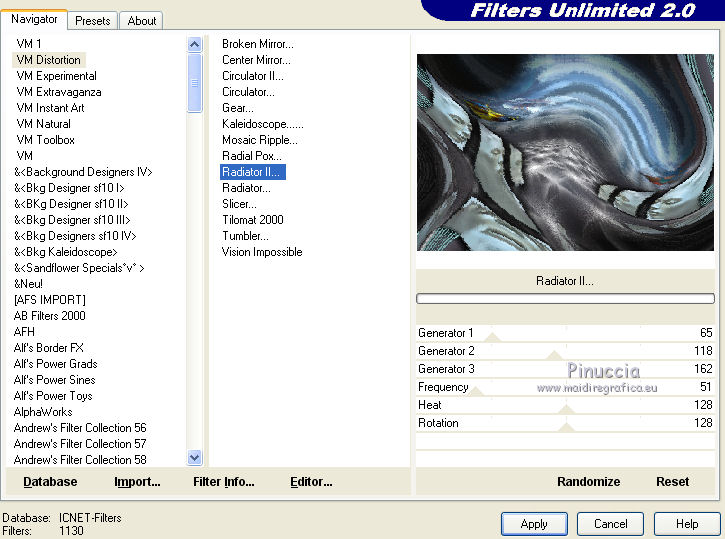Screen dimensions: 725x539
Task: Select the VM Instant Art category
Action: [50, 108]
